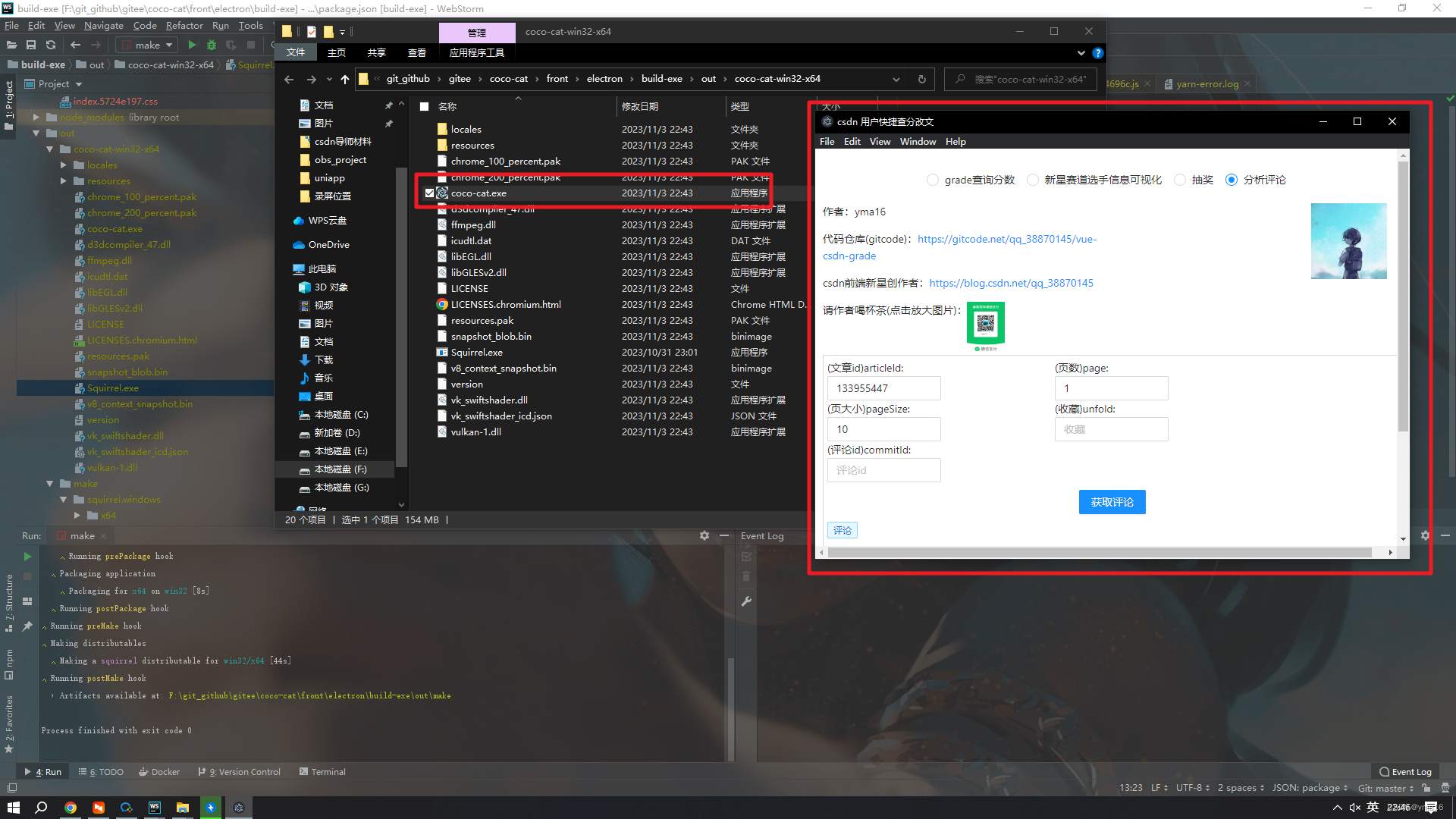Click the Debug bug icon

click(212, 45)
